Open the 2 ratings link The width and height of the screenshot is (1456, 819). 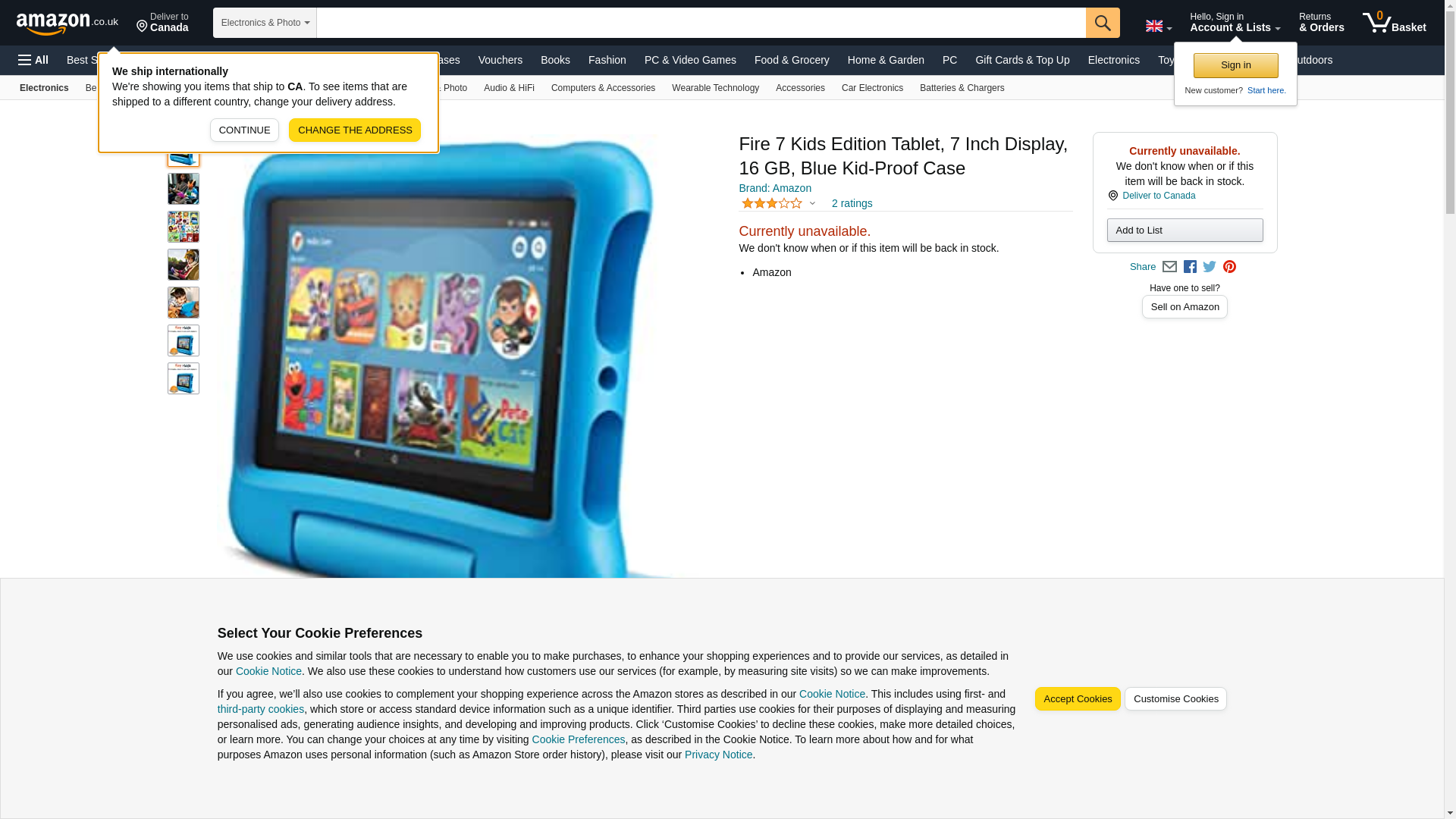pos(852,203)
